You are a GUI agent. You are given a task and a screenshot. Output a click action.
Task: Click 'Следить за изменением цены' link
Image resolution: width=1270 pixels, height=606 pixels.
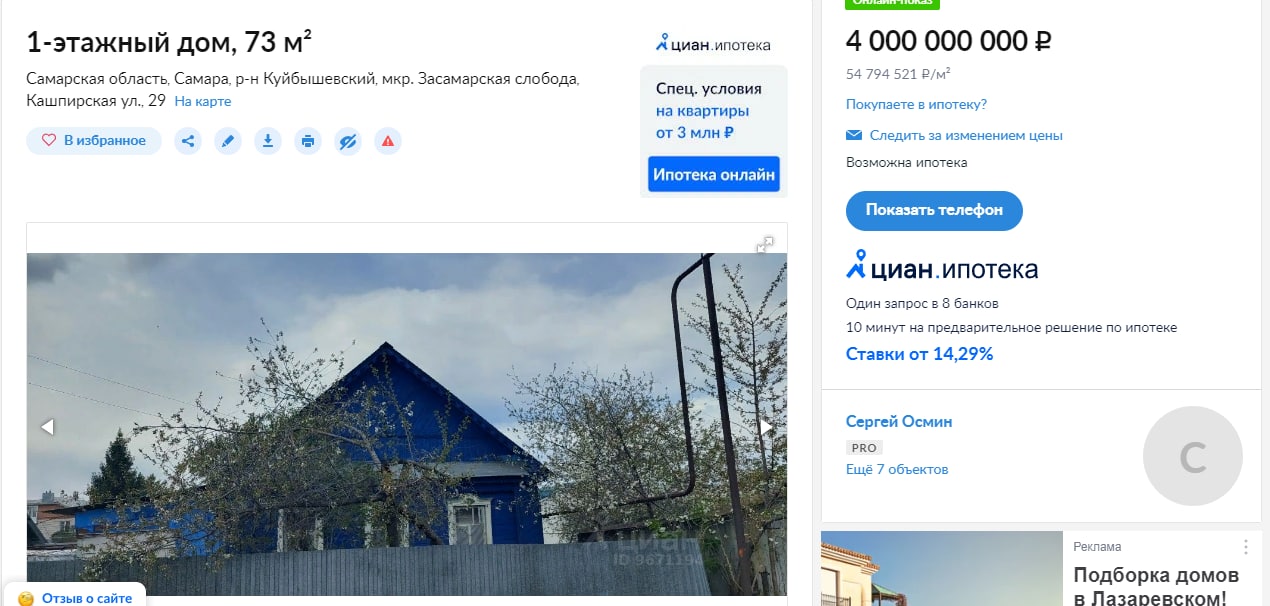pyautogui.click(x=966, y=135)
